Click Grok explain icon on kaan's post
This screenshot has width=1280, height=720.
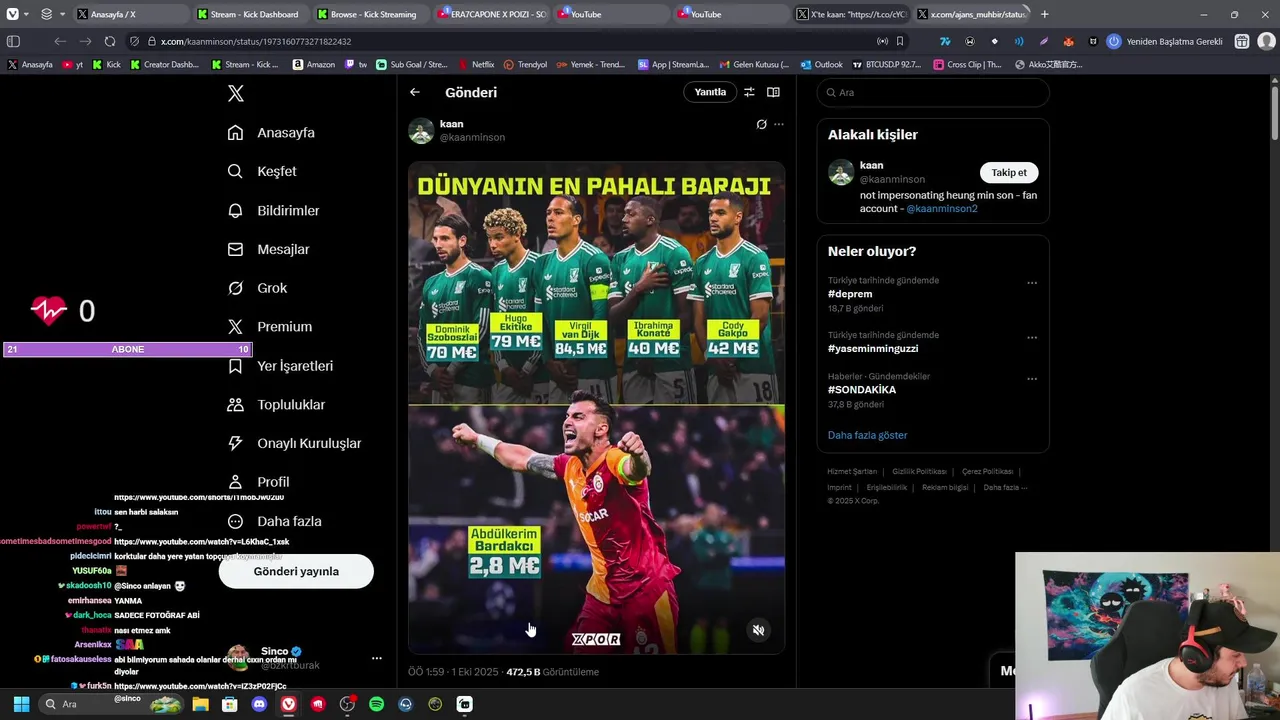[761, 124]
